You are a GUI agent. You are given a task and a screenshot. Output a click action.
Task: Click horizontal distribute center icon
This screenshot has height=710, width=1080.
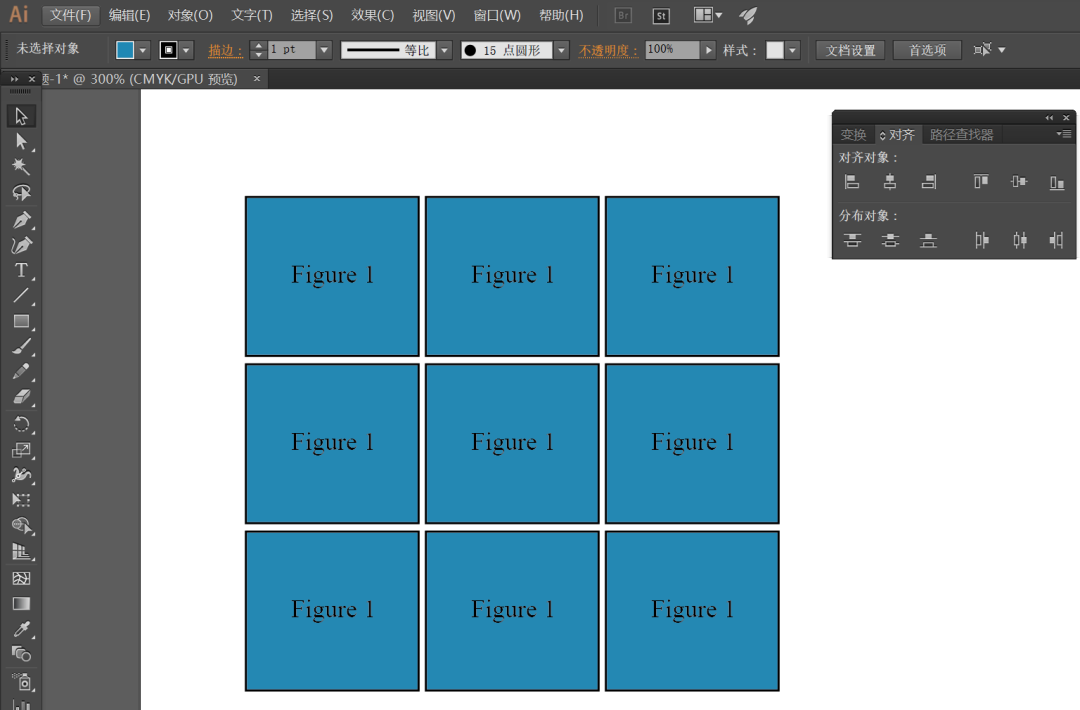point(1019,240)
